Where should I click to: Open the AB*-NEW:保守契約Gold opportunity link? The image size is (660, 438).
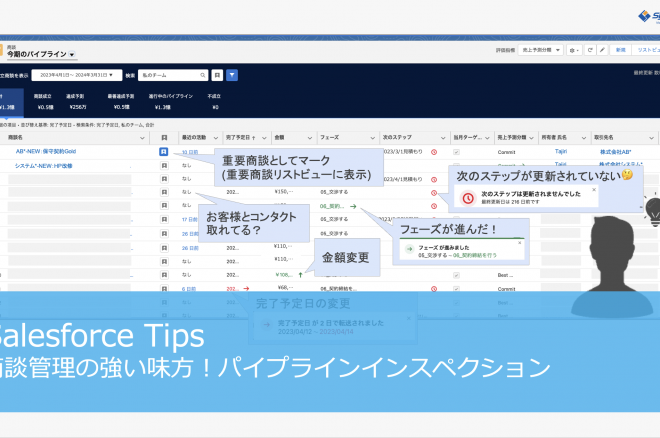[46, 151]
